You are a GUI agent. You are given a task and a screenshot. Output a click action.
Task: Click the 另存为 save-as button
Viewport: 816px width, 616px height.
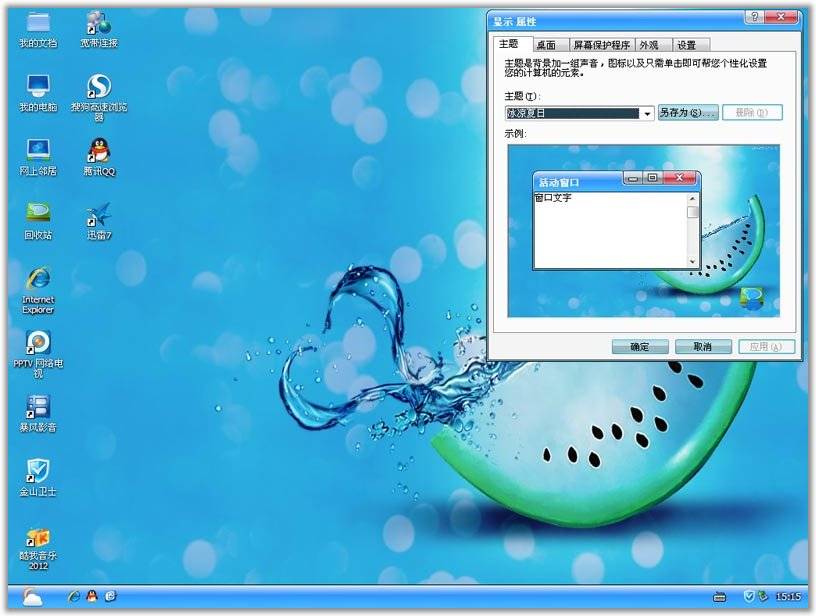coord(688,112)
